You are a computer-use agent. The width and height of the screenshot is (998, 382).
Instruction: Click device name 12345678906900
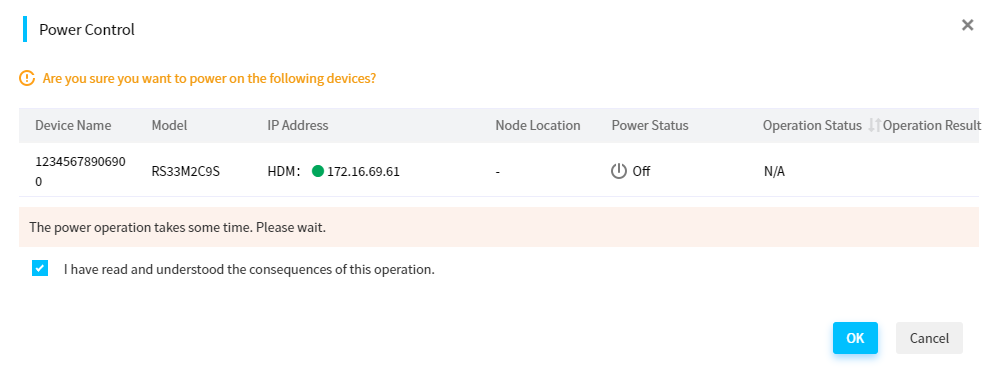click(x=80, y=171)
